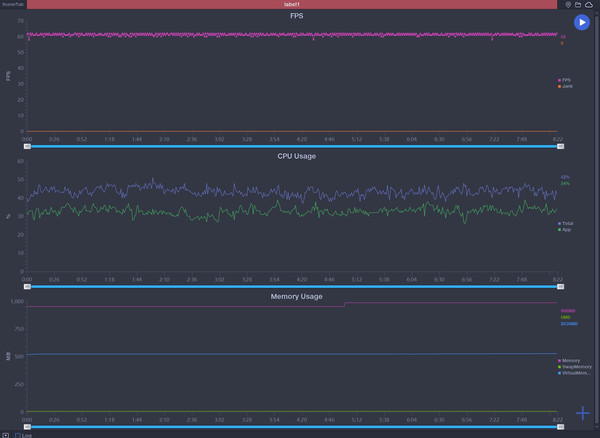Click the purple memory line step near 5:00

[x=345, y=304]
